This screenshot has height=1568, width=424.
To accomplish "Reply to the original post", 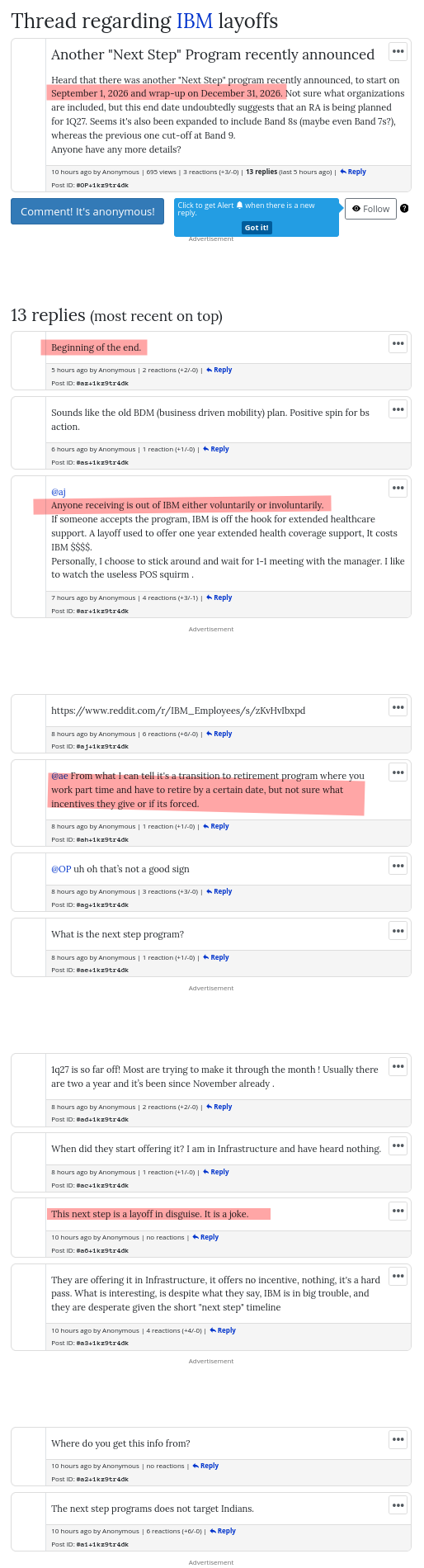I will click(x=353, y=172).
